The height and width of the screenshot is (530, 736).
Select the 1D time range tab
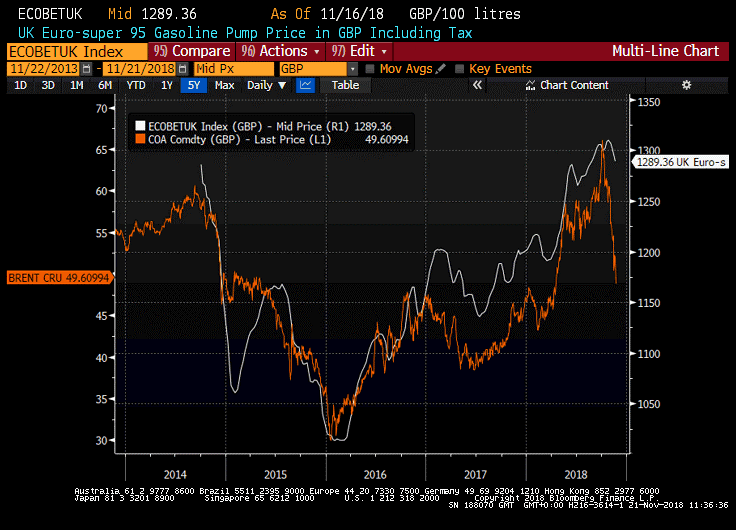pos(20,85)
